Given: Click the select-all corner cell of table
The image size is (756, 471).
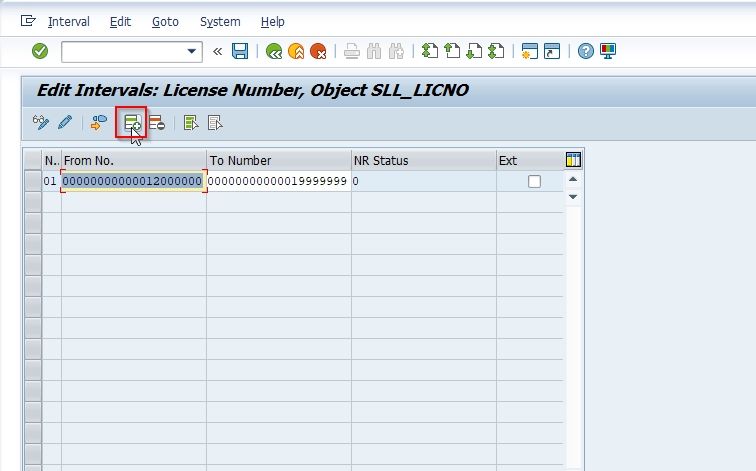Looking at the screenshot, I should pos(33,160).
